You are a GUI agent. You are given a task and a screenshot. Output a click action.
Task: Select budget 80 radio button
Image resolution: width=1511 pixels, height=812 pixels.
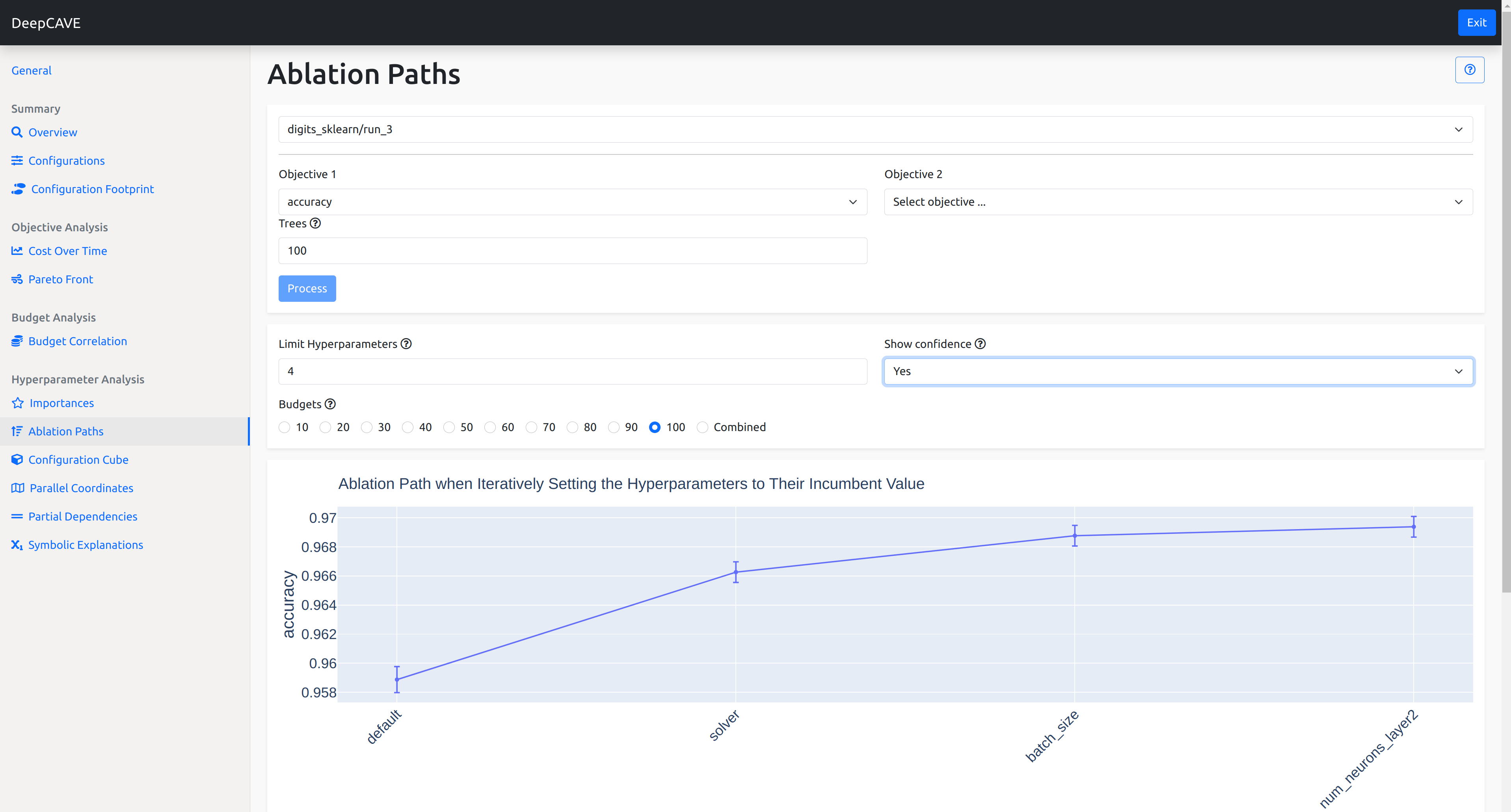coord(573,427)
